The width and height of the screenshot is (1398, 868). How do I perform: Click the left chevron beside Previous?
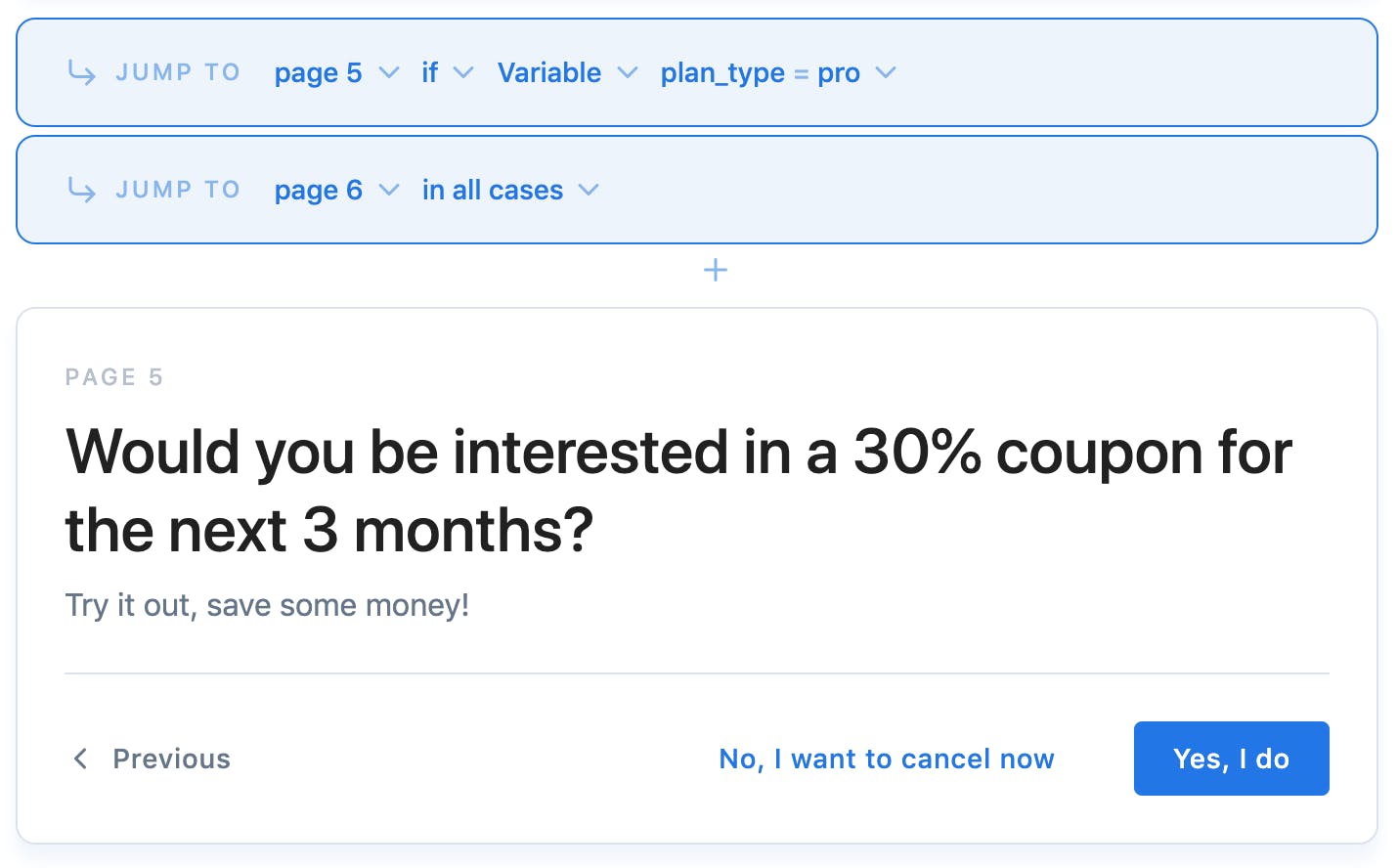(x=81, y=759)
